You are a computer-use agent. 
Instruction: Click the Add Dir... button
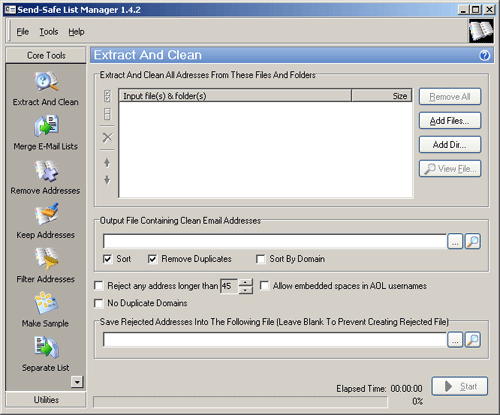click(450, 145)
